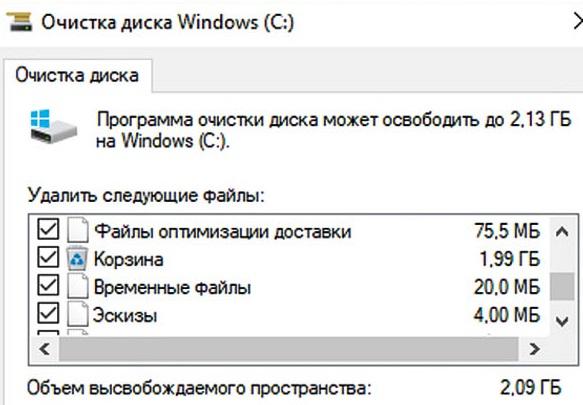Uncheck the Корзина checkbox
Screen dimensions: 583x405
(48, 257)
